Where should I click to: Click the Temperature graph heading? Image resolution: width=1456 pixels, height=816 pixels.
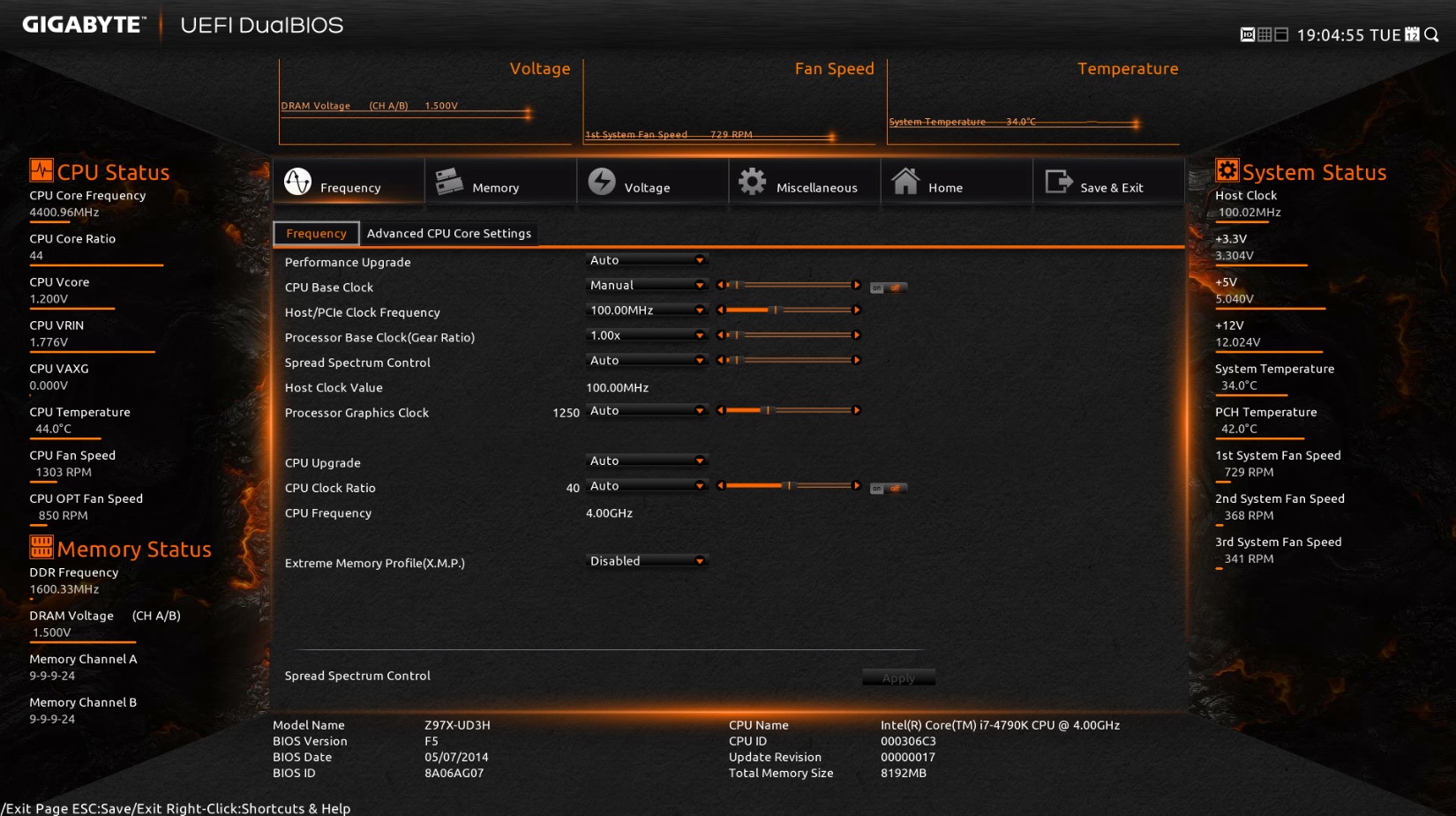click(x=1128, y=69)
